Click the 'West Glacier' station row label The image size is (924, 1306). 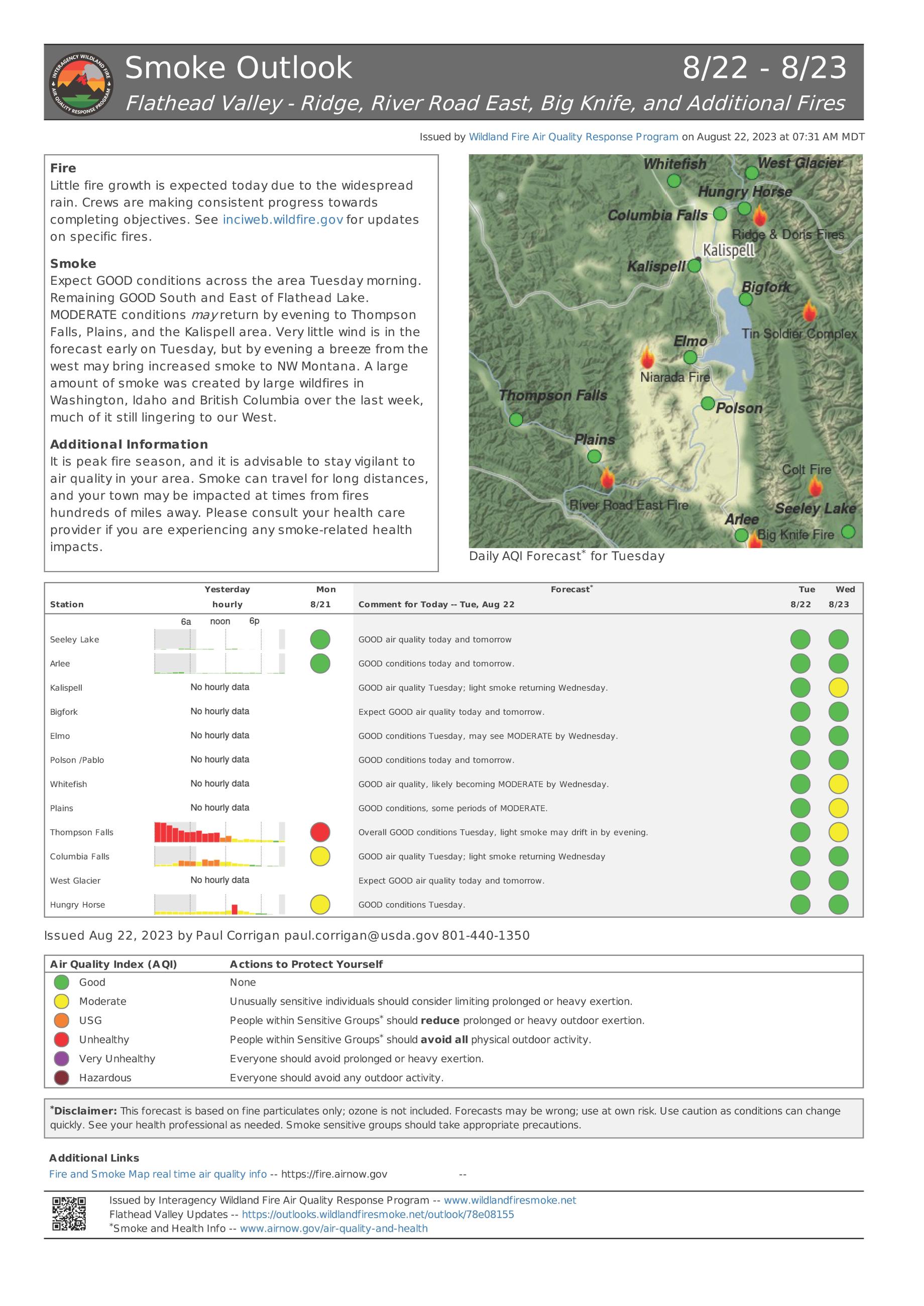75,881
